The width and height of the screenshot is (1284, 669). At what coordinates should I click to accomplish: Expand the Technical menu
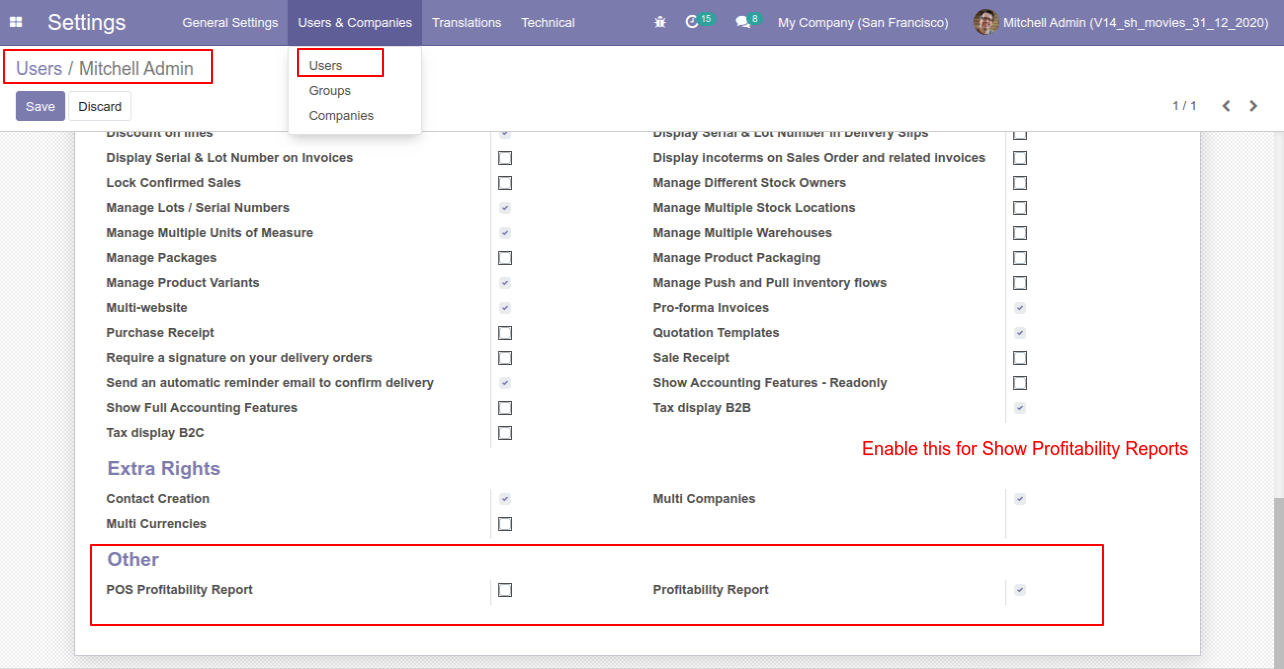(547, 22)
